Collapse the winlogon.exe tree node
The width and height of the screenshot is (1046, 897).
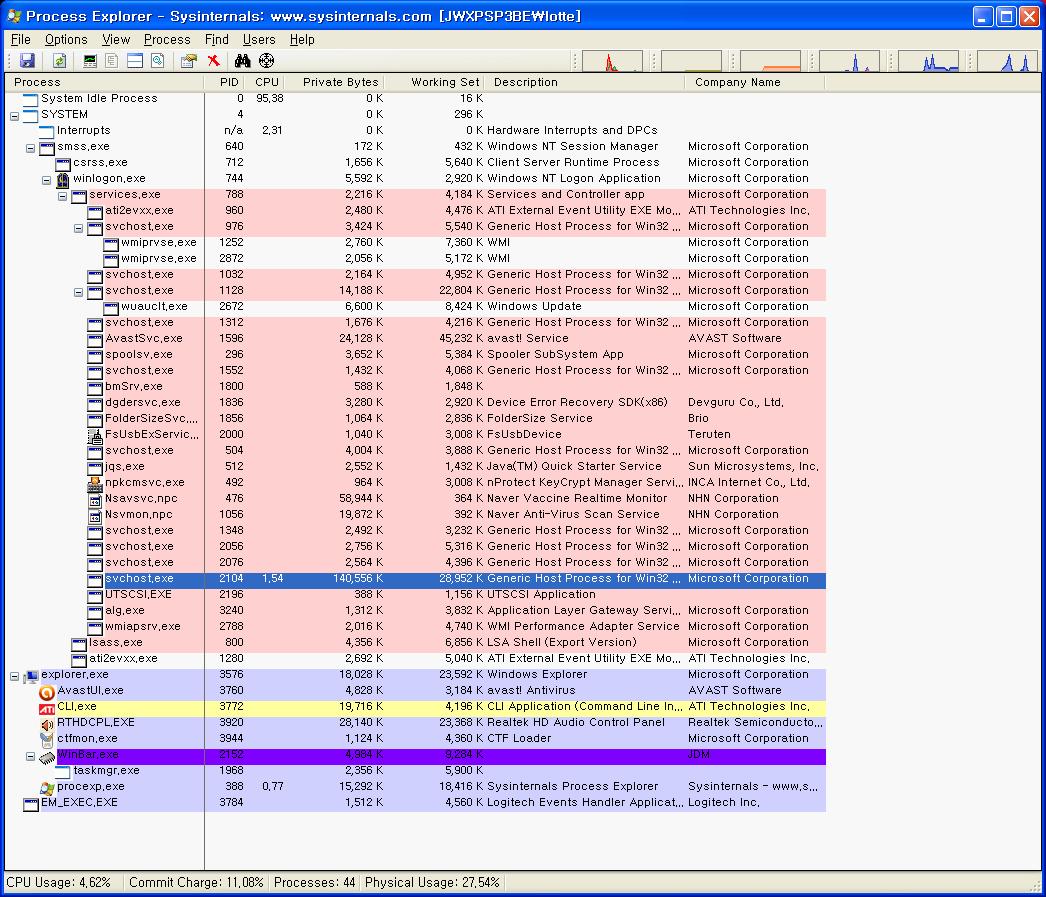(46, 179)
